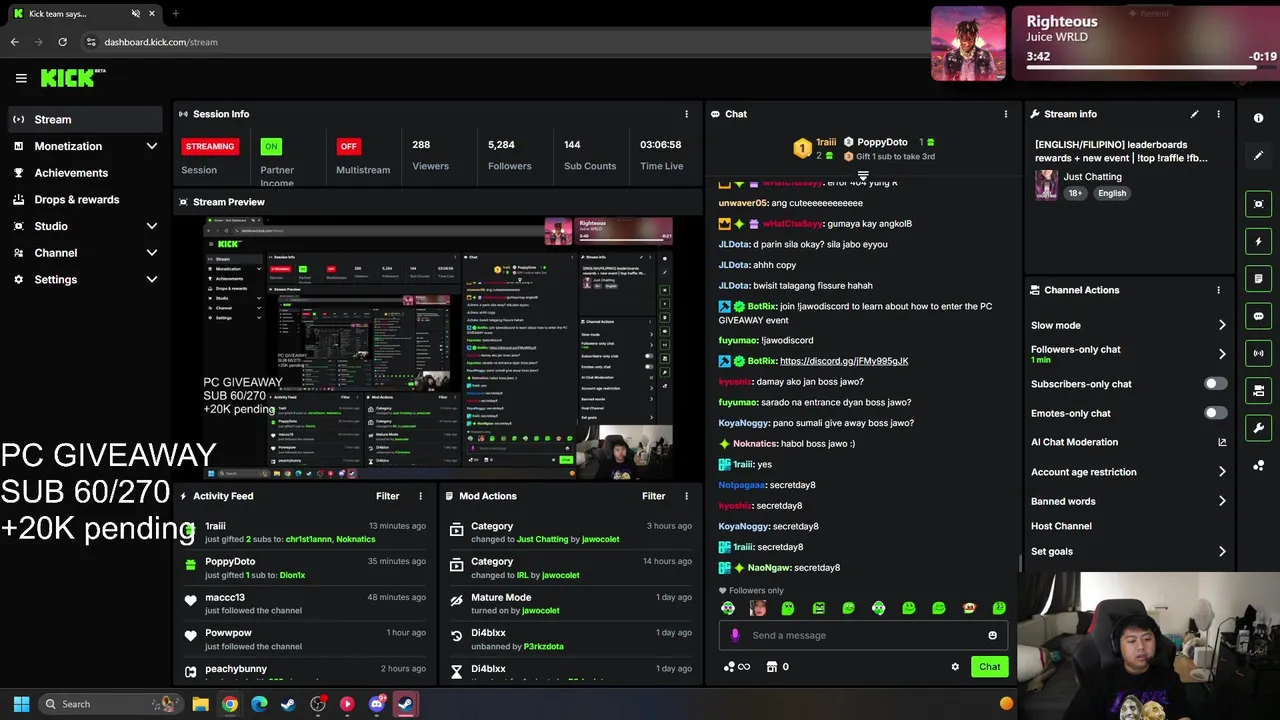Click the purple microphone icon in message box
This screenshot has height=720, width=1280.
735,635
